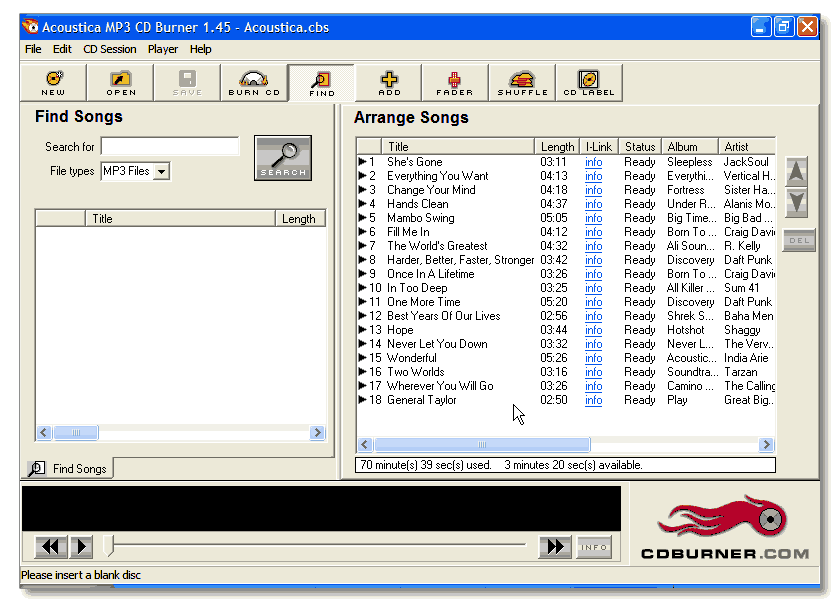Open the CD Label tool
The height and width of the screenshot is (603, 840).
coord(589,82)
